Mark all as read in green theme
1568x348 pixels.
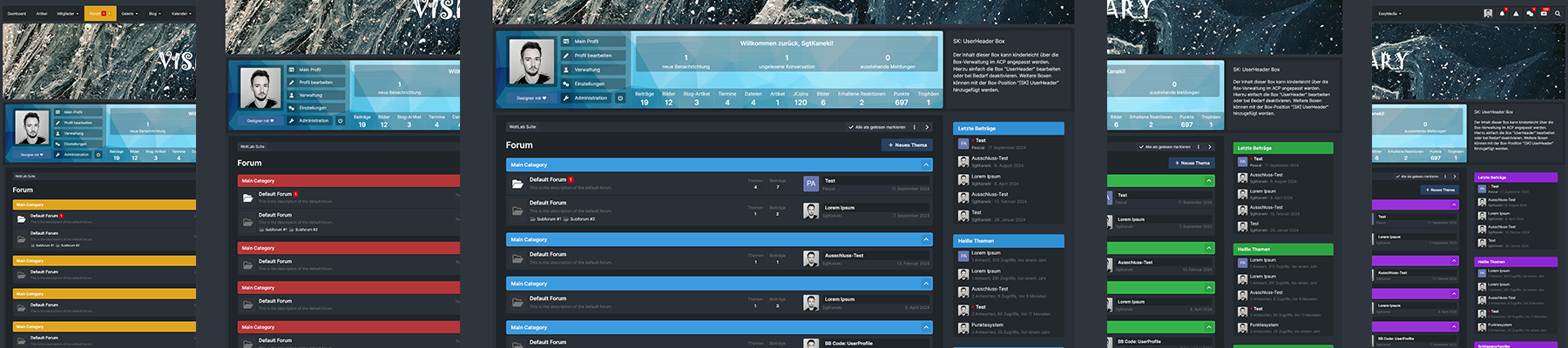tap(1166, 147)
